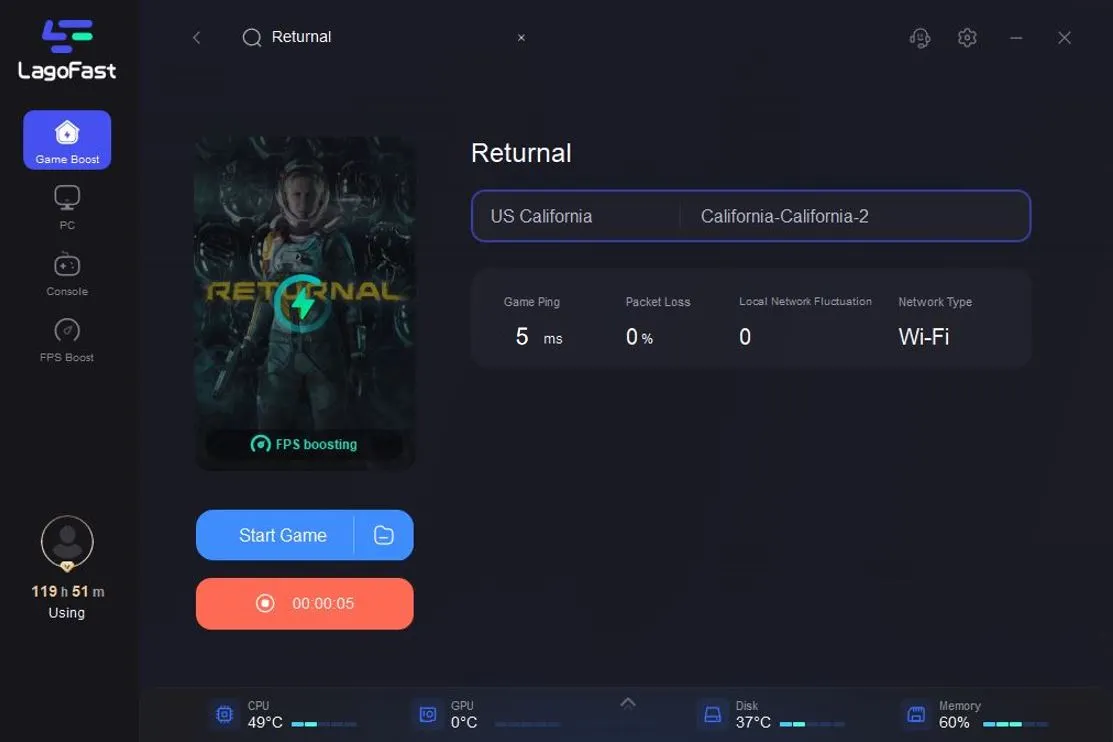Click the Memory icon in status bar
Screen dimensions: 1113x742
(916, 714)
